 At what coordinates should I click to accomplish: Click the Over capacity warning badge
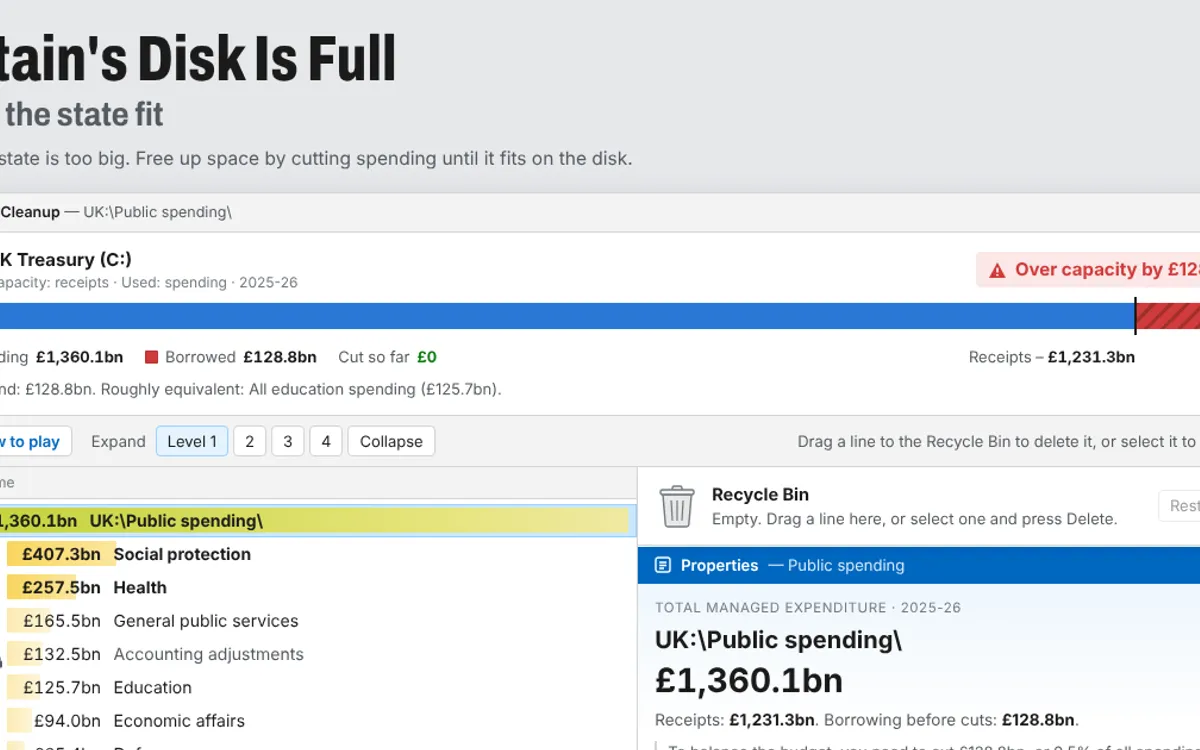tap(1088, 270)
